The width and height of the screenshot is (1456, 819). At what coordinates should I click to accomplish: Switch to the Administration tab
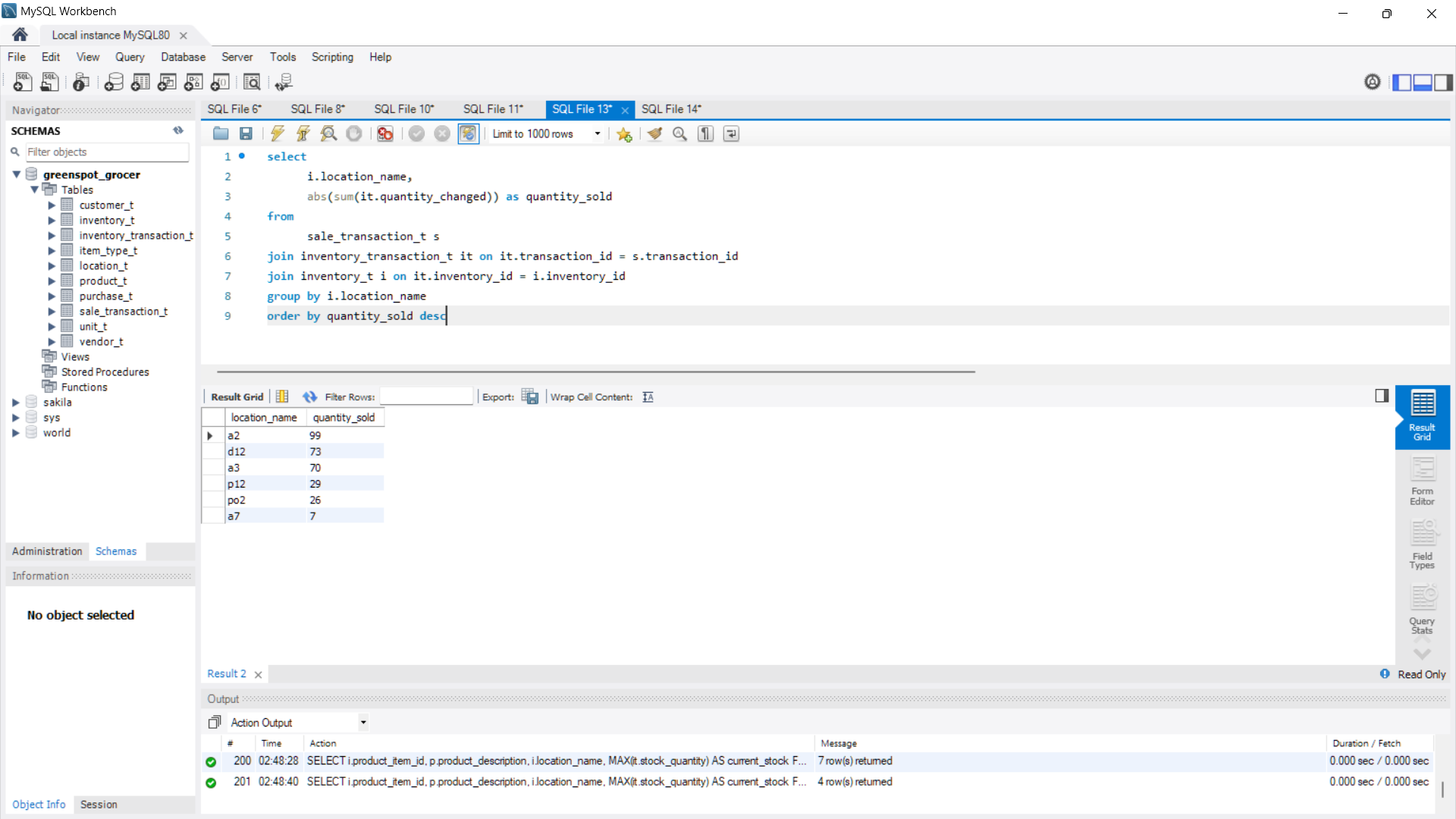tap(47, 551)
